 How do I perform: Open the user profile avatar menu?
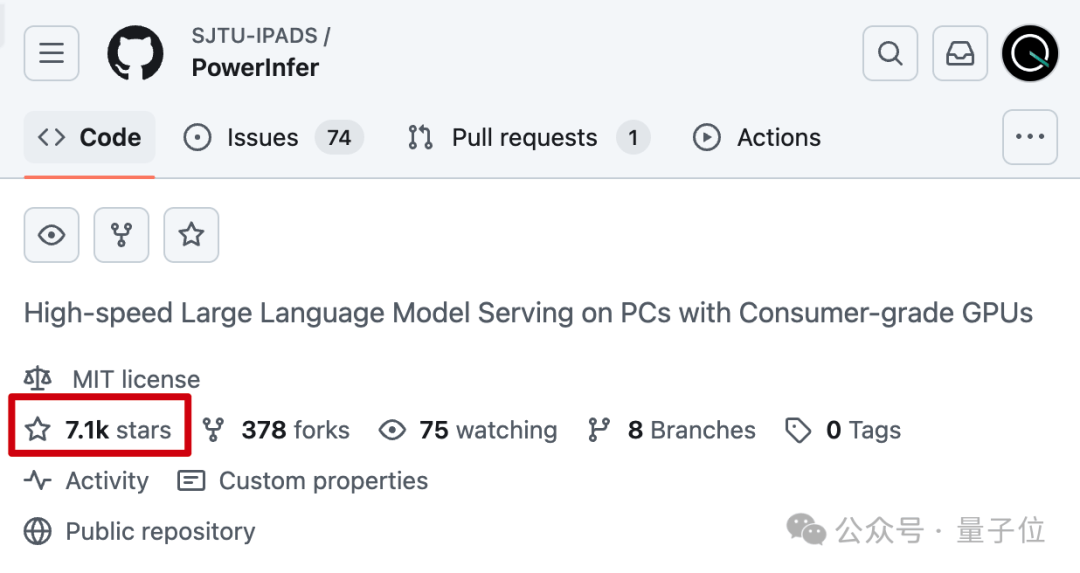(x=1030, y=53)
